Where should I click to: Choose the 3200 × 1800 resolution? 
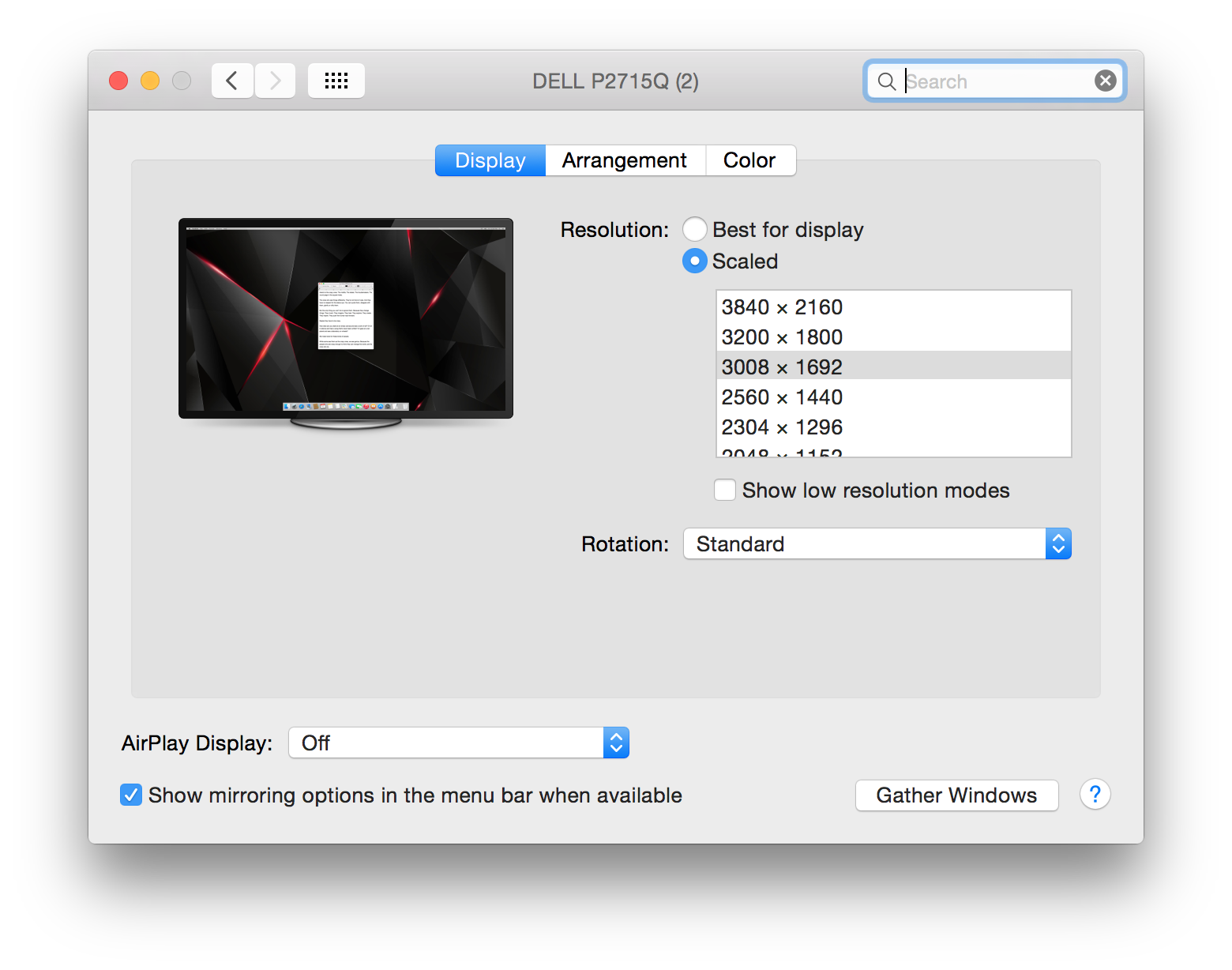(893, 336)
